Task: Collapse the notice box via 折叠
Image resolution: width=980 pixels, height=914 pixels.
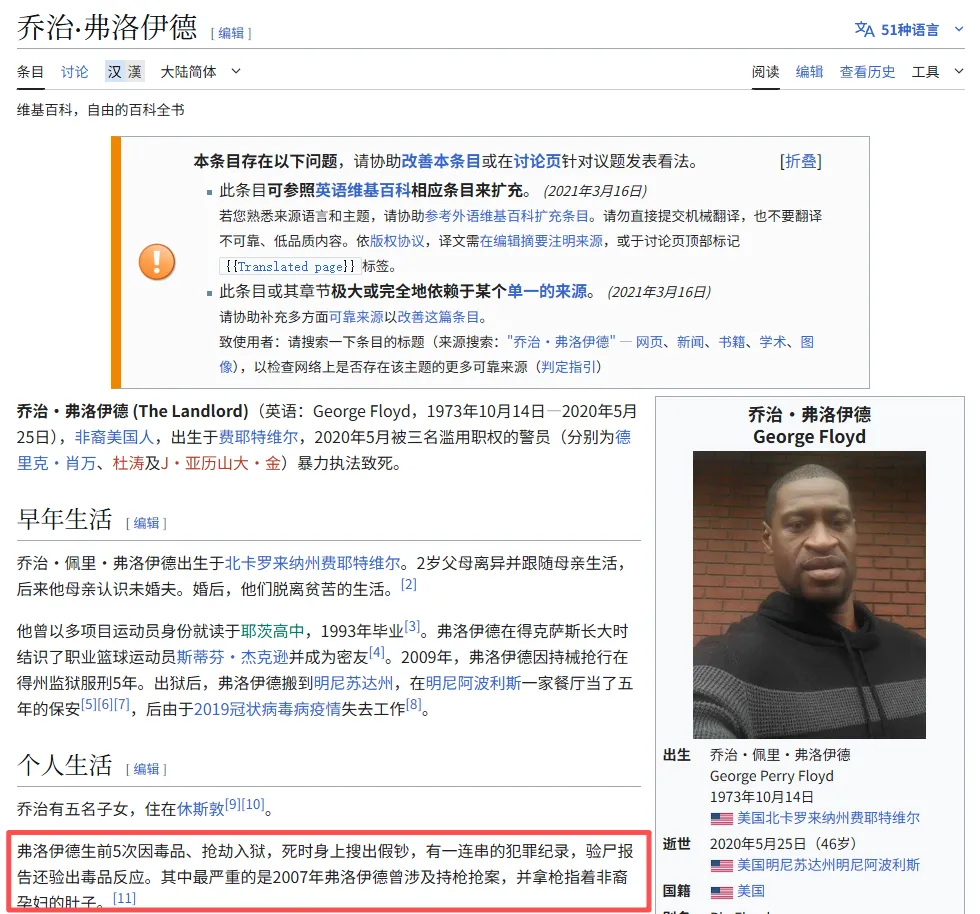Action: point(801,160)
